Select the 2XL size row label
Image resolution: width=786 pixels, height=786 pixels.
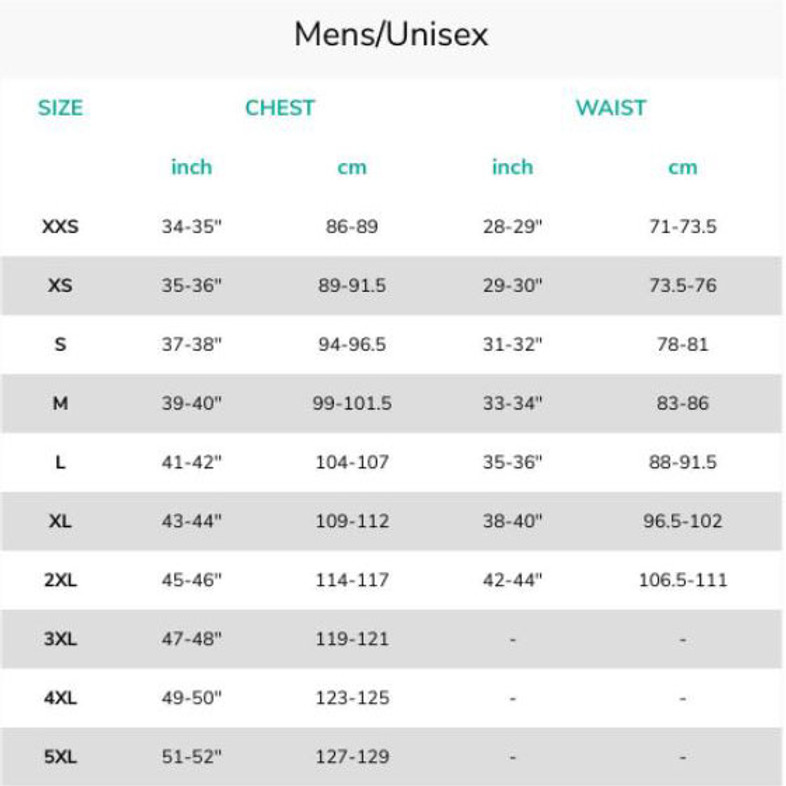pos(60,580)
